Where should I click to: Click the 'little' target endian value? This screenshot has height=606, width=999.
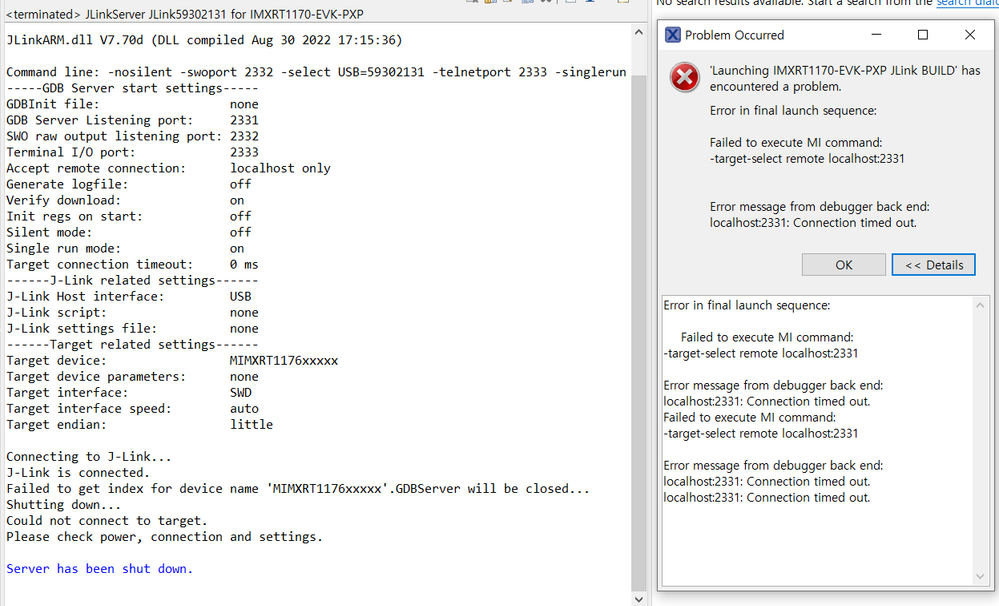pyautogui.click(x=252, y=424)
